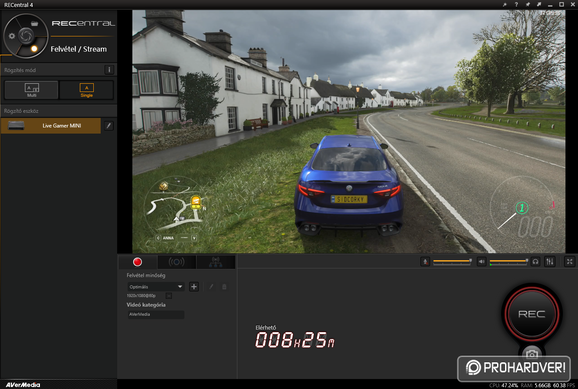The height and width of the screenshot is (389, 578).
Task: Click the game preview video area
Action: (x=348, y=131)
